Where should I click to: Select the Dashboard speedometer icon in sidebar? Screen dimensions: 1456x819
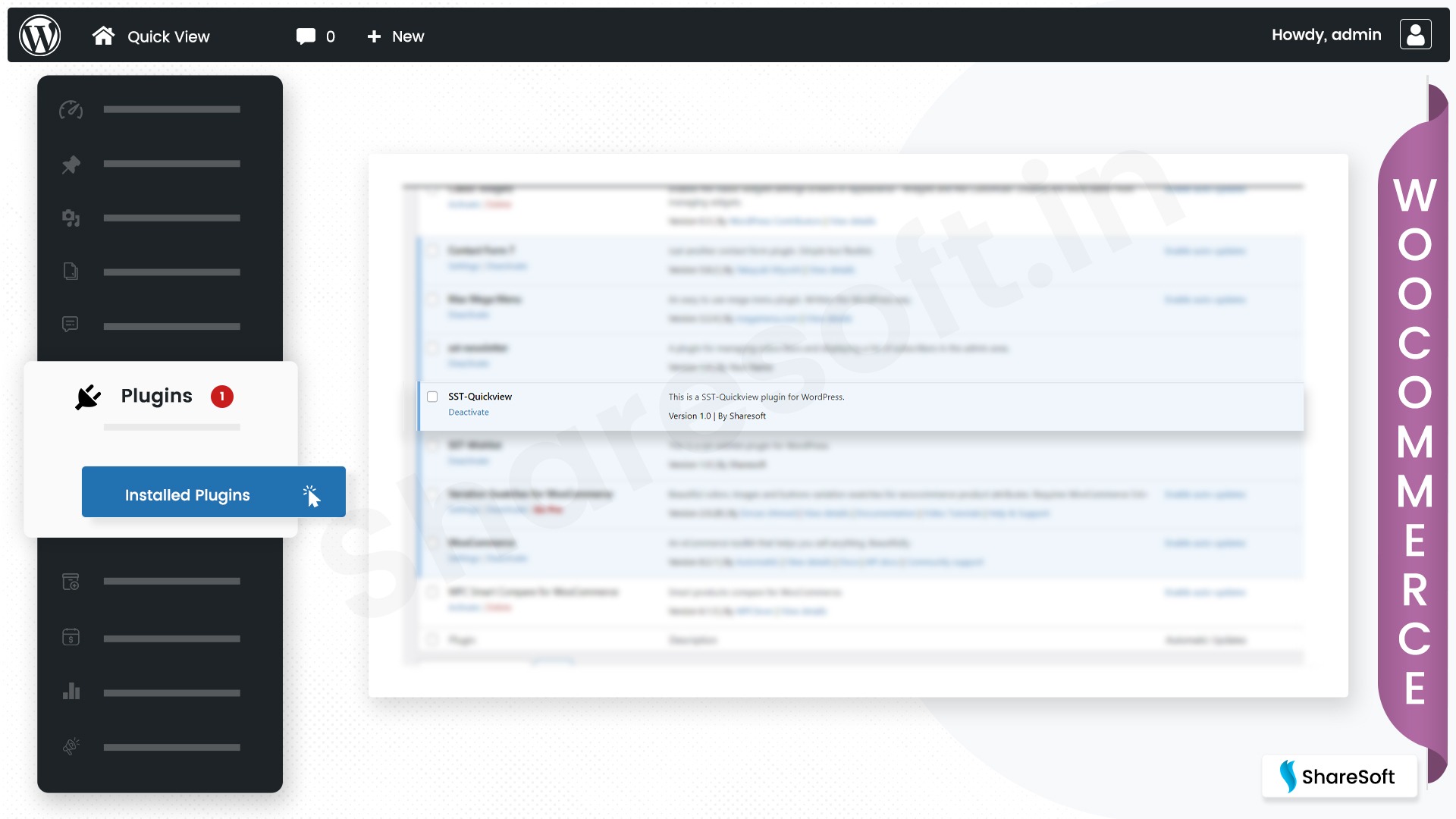(x=71, y=110)
